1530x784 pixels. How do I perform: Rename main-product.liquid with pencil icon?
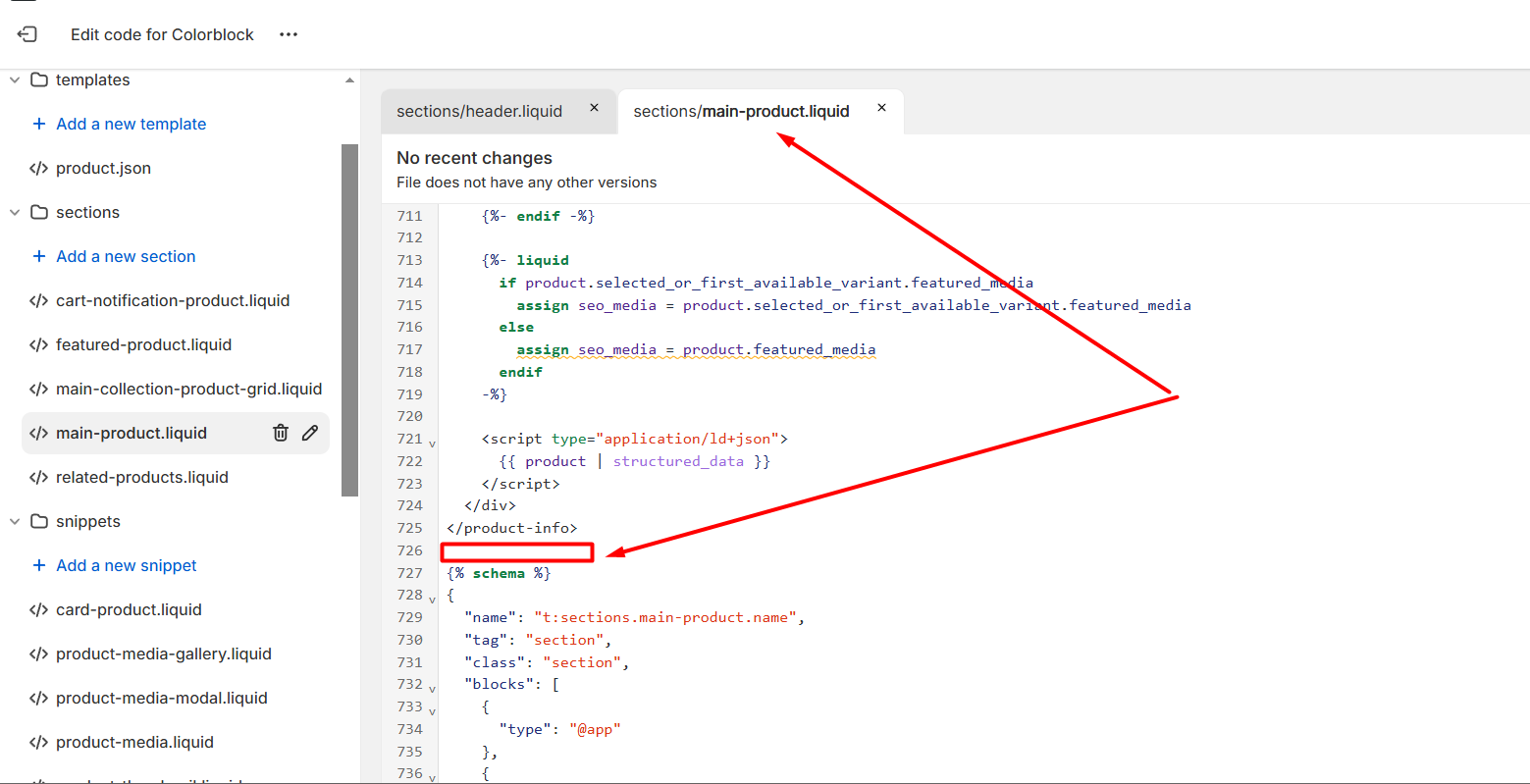click(x=310, y=433)
